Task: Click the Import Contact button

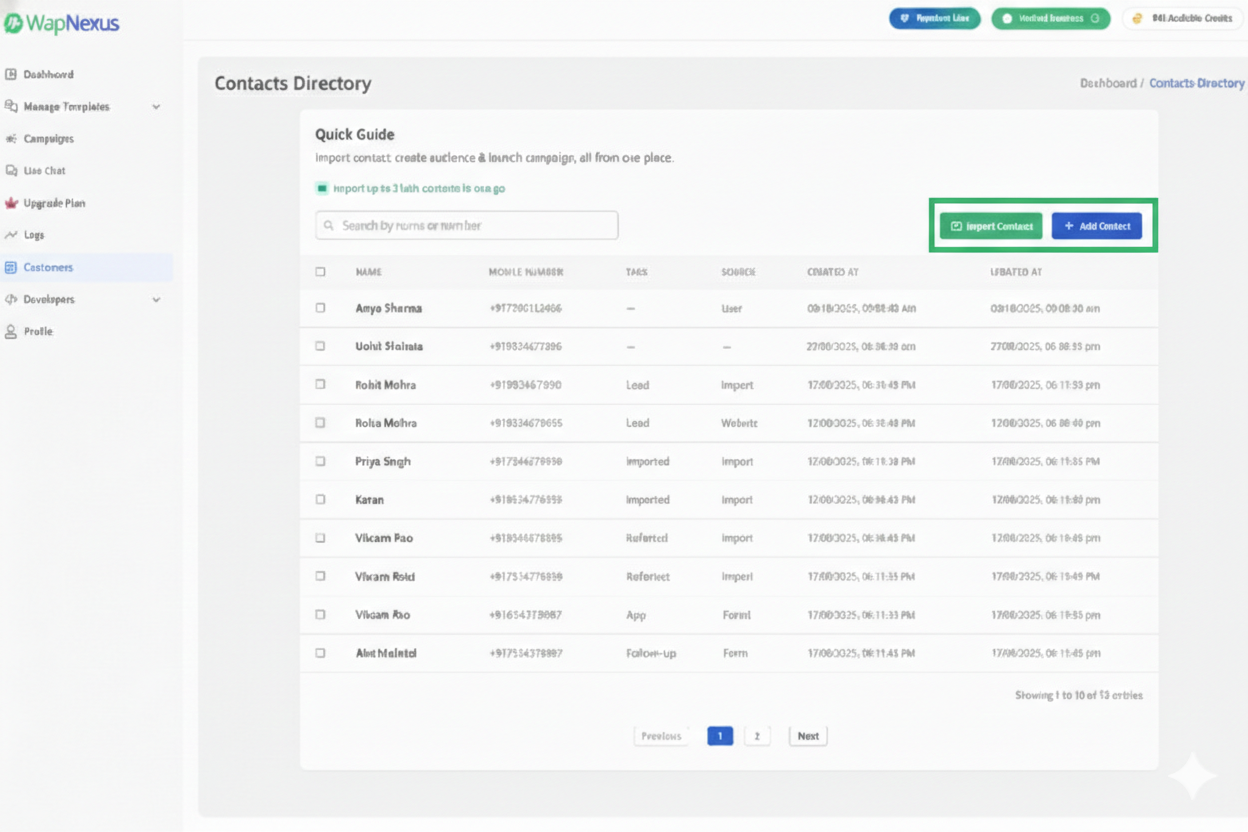Action: (991, 226)
